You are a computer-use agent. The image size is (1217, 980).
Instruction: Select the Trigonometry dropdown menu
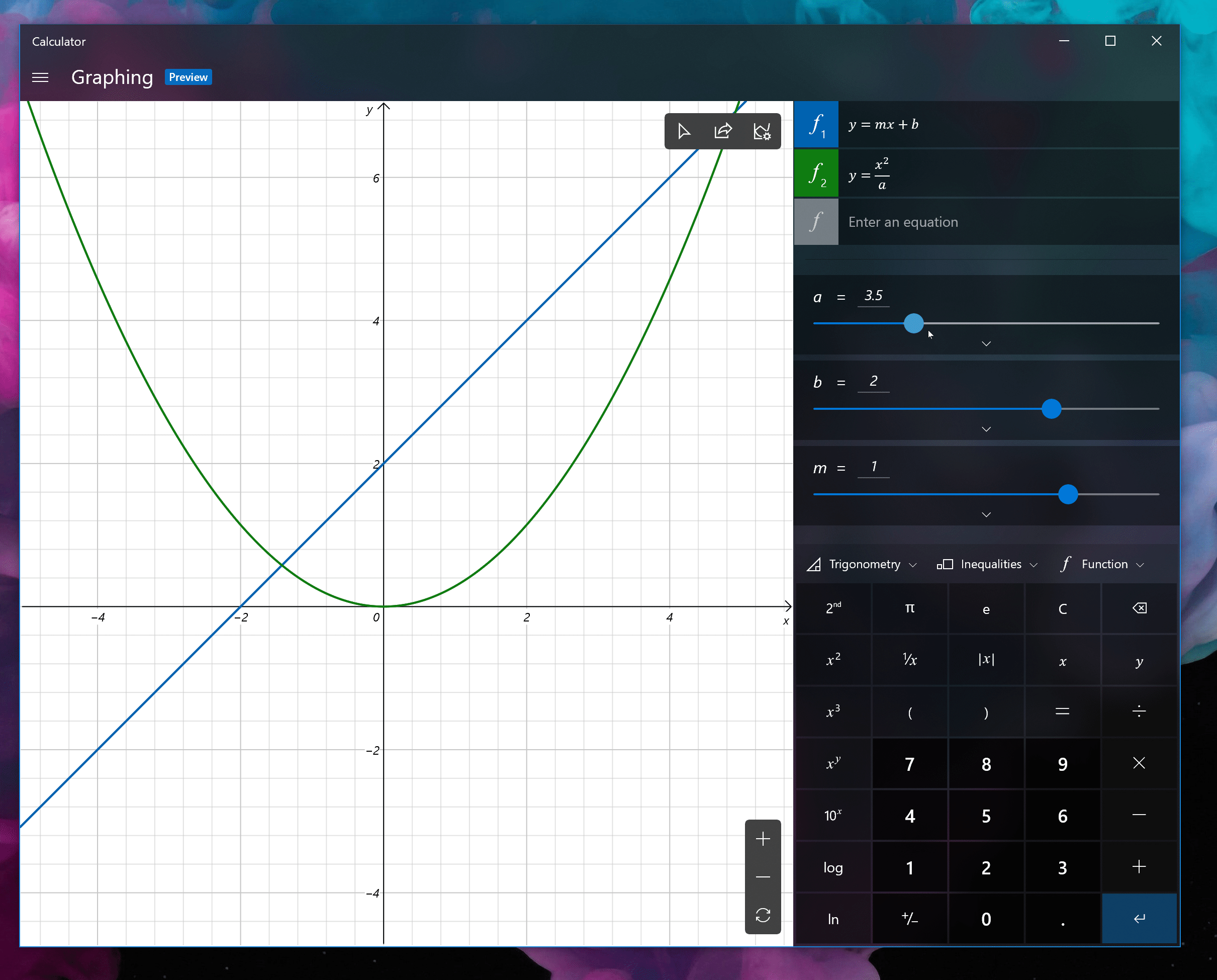[862, 564]
